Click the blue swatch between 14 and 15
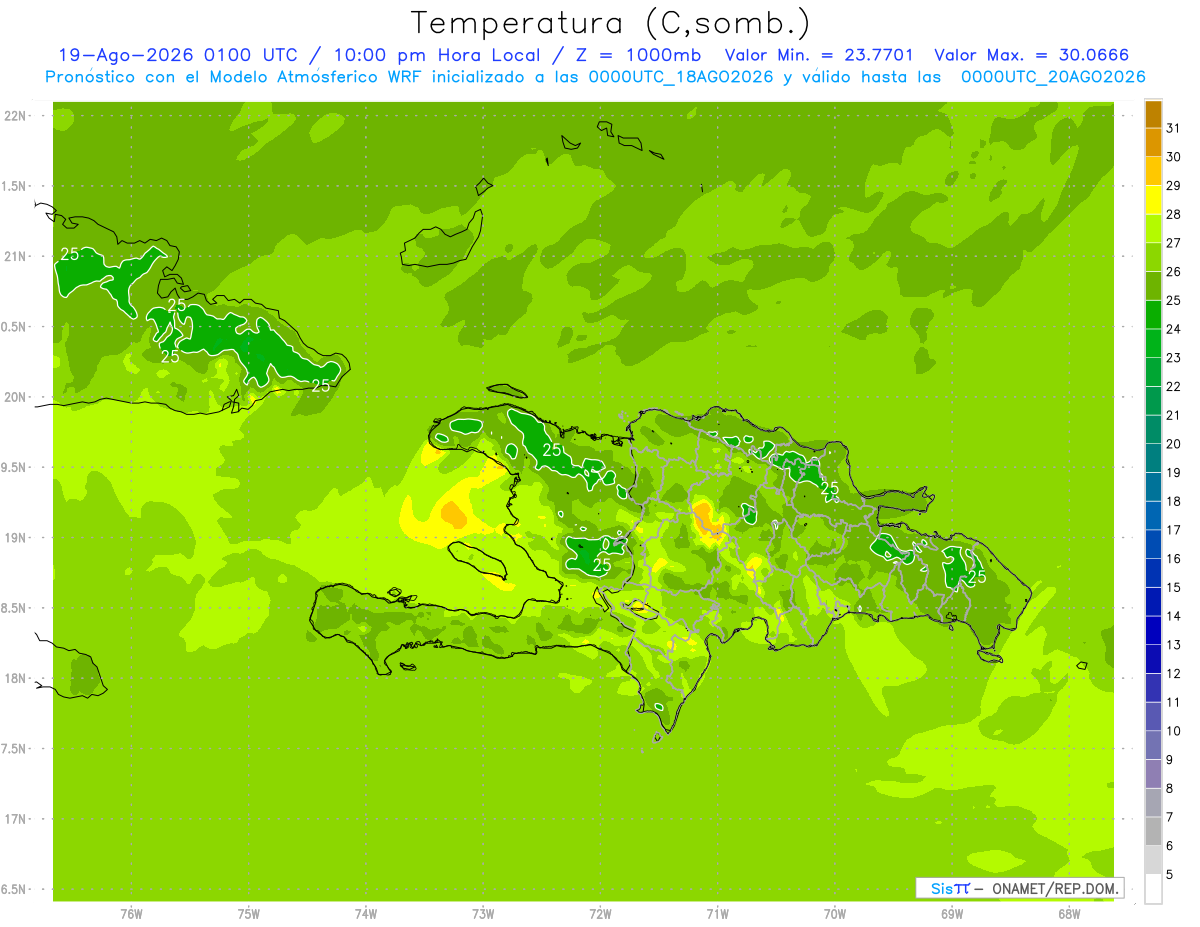 [1153, 602]
